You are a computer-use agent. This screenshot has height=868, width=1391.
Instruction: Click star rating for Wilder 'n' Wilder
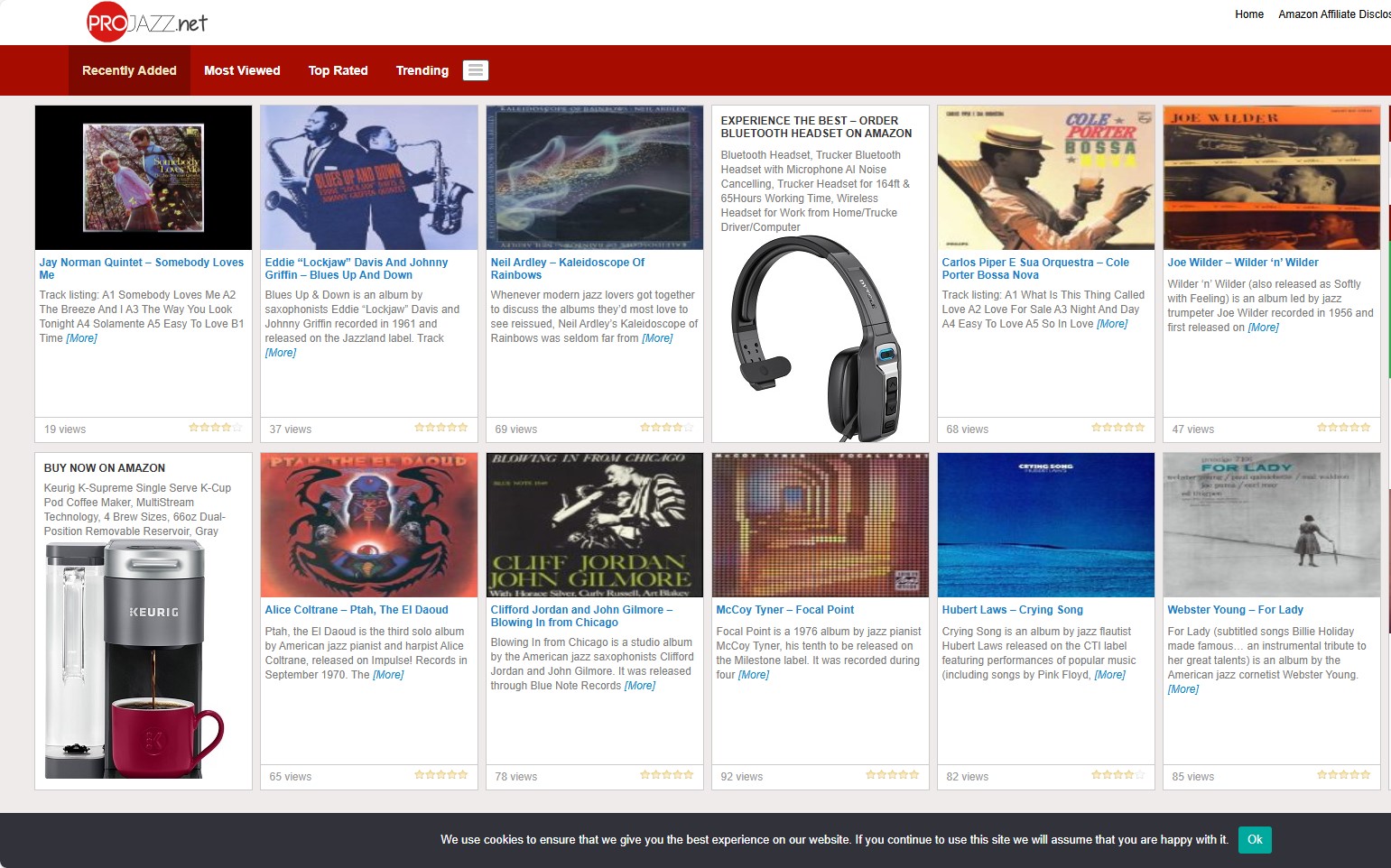pos(1344,428)
